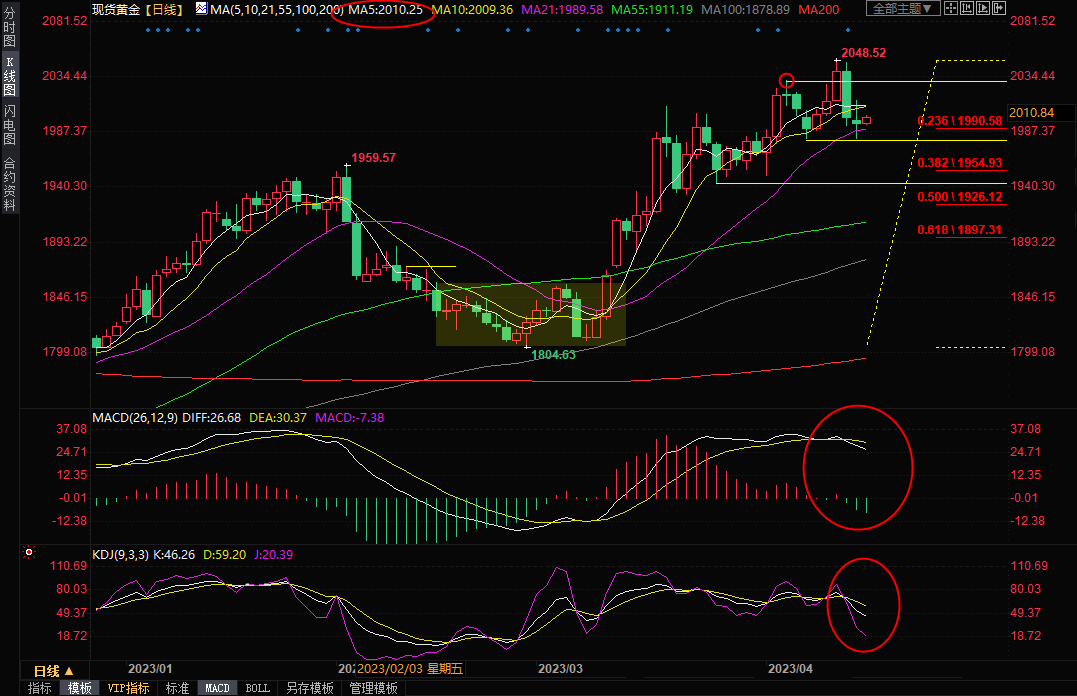This screenshot has width=1077, height=696.
Task: Click the 1959.57 peak label
Action: pos(374,157)
